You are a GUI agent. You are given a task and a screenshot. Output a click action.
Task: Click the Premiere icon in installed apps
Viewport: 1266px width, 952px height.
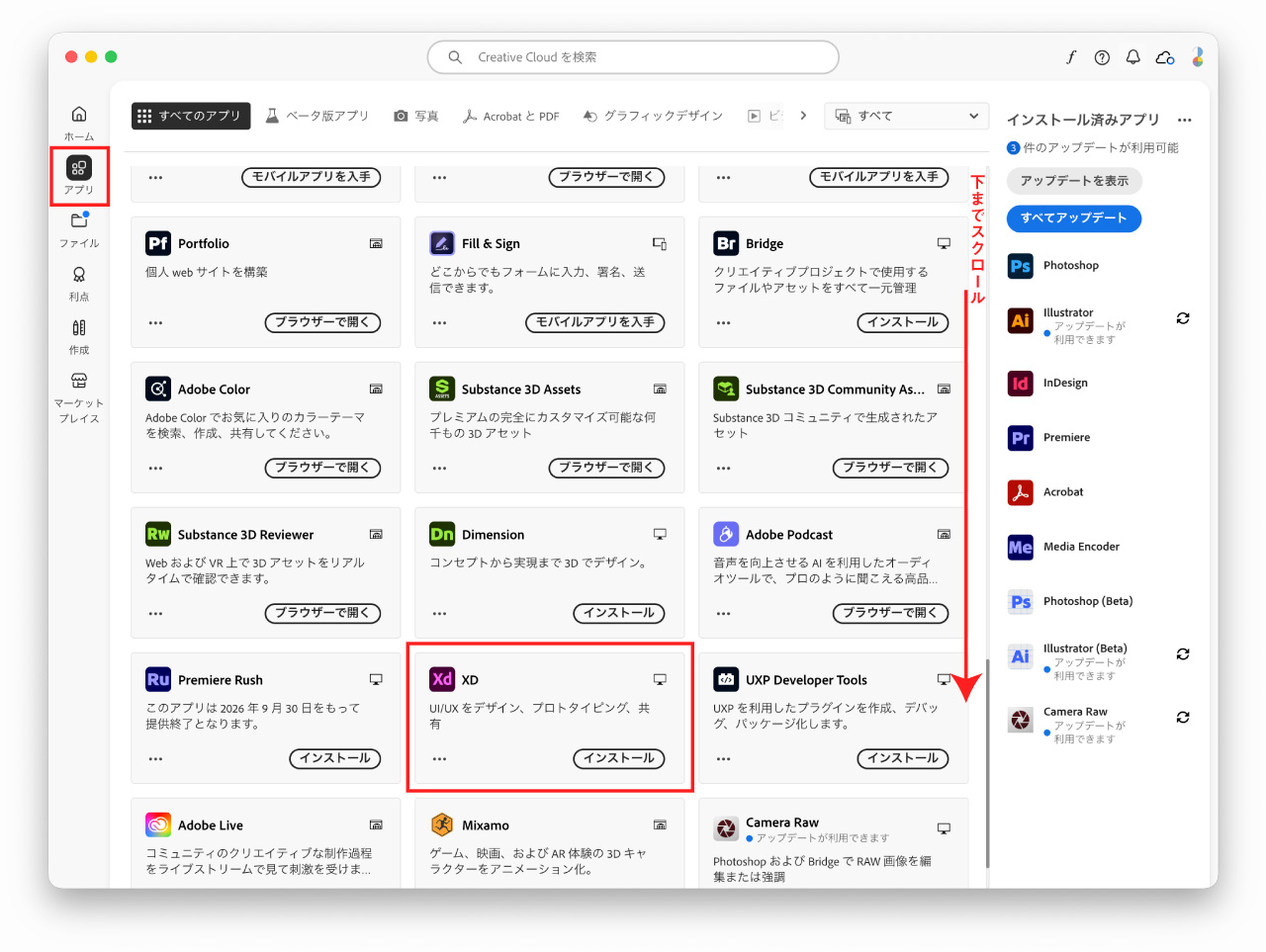click(1021, 438)
